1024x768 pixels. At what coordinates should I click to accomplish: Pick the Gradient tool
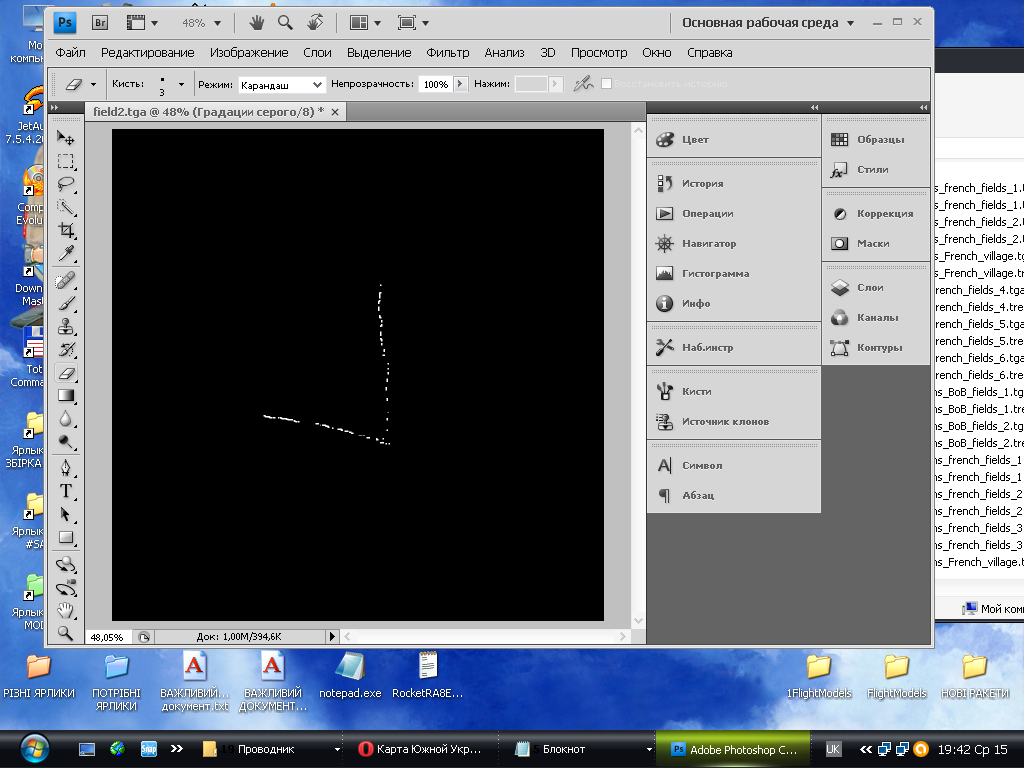coord(66,396)
